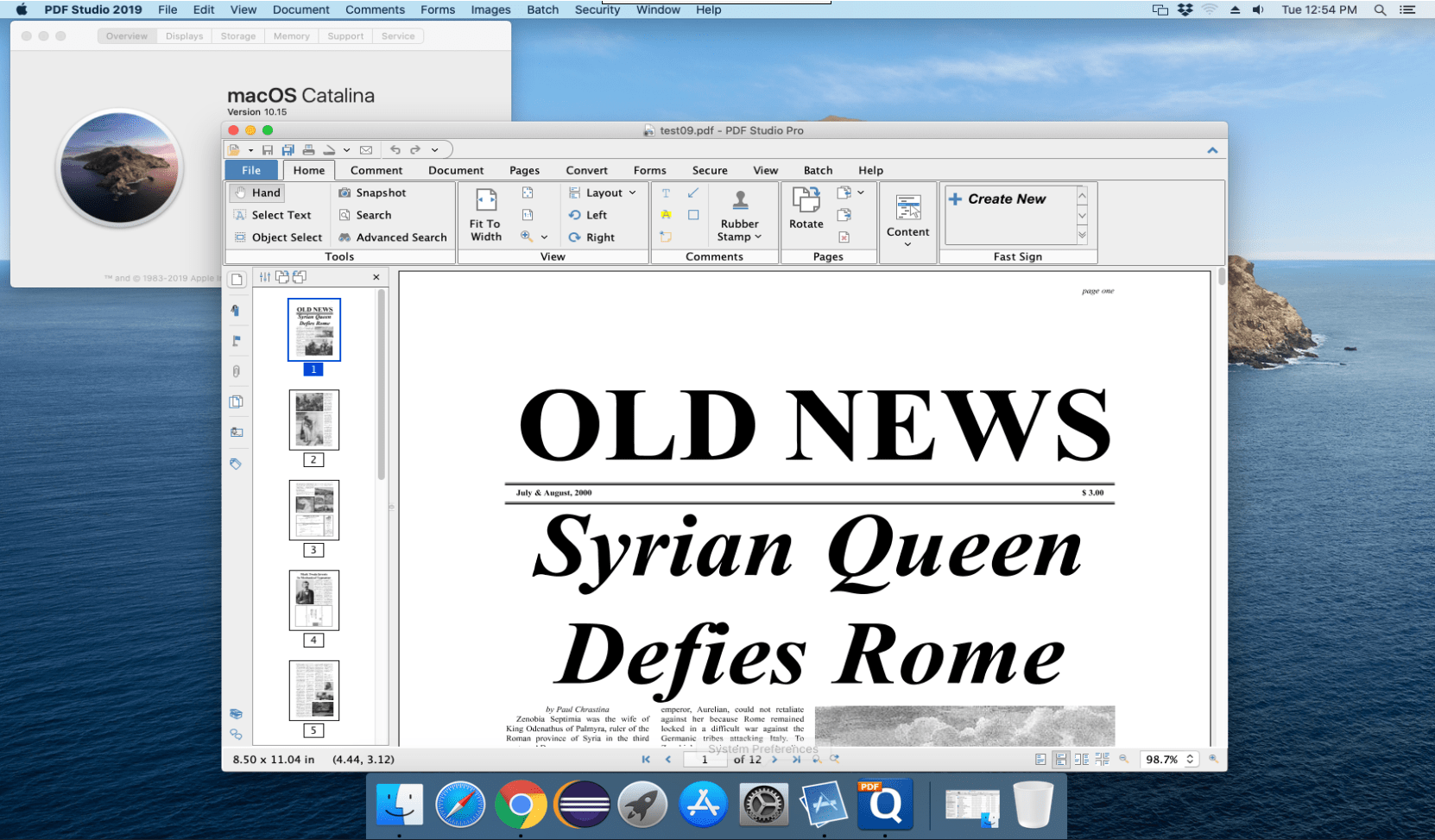
Task: Click the Delete Pages icon
Action: 844,237
